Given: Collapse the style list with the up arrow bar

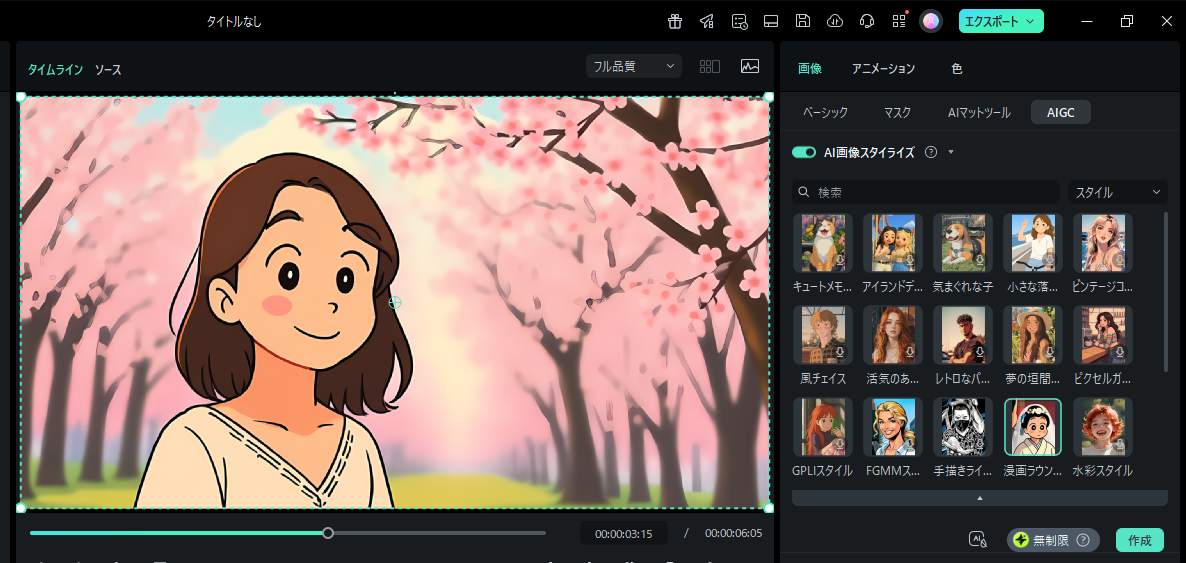Looking at the screenshot, I should point(979,497).
